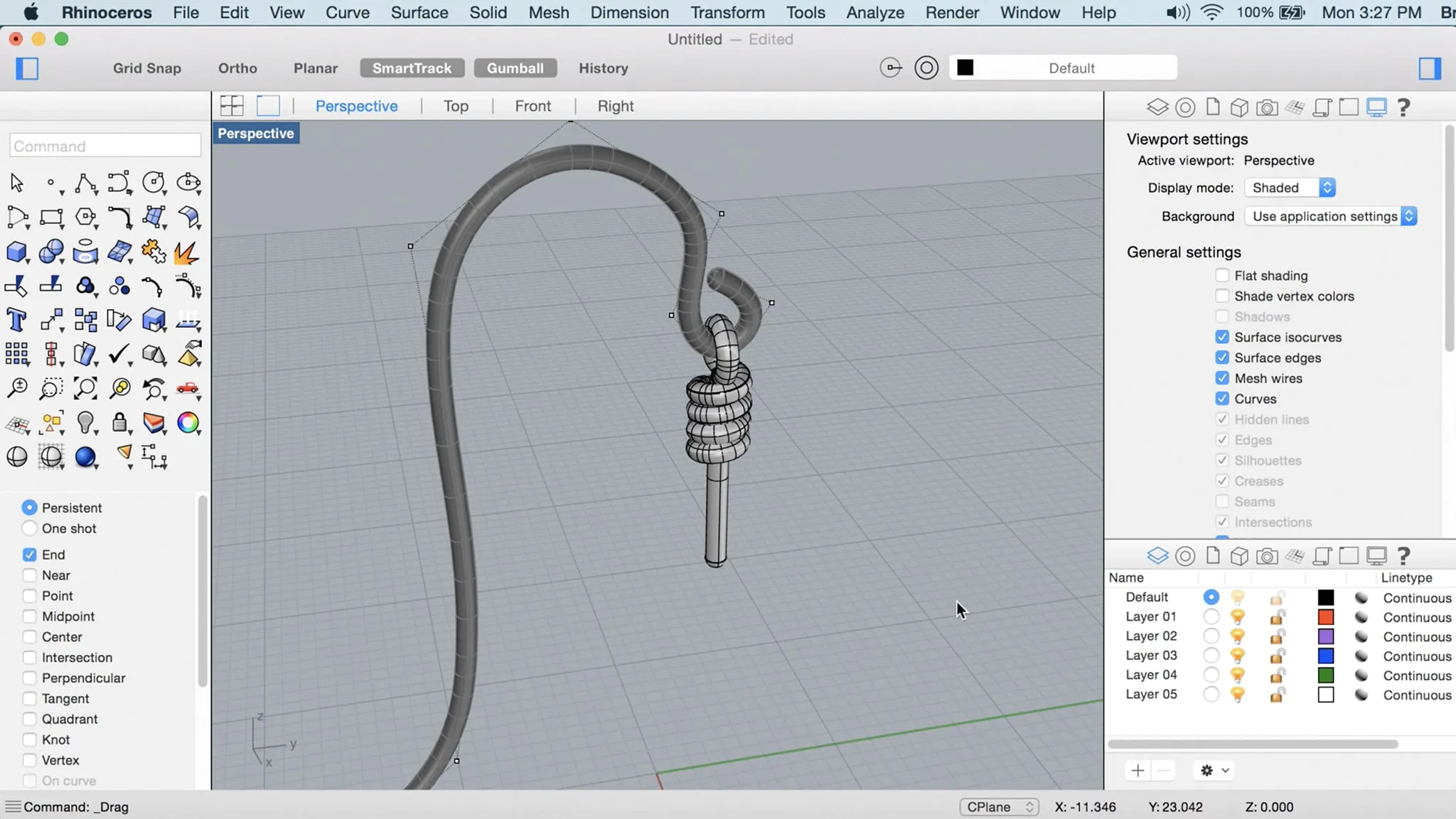The width and height of the screenshot is (1456, 819).
Task: Toggle the Gumball button
Action: click(x=515, y=68)
